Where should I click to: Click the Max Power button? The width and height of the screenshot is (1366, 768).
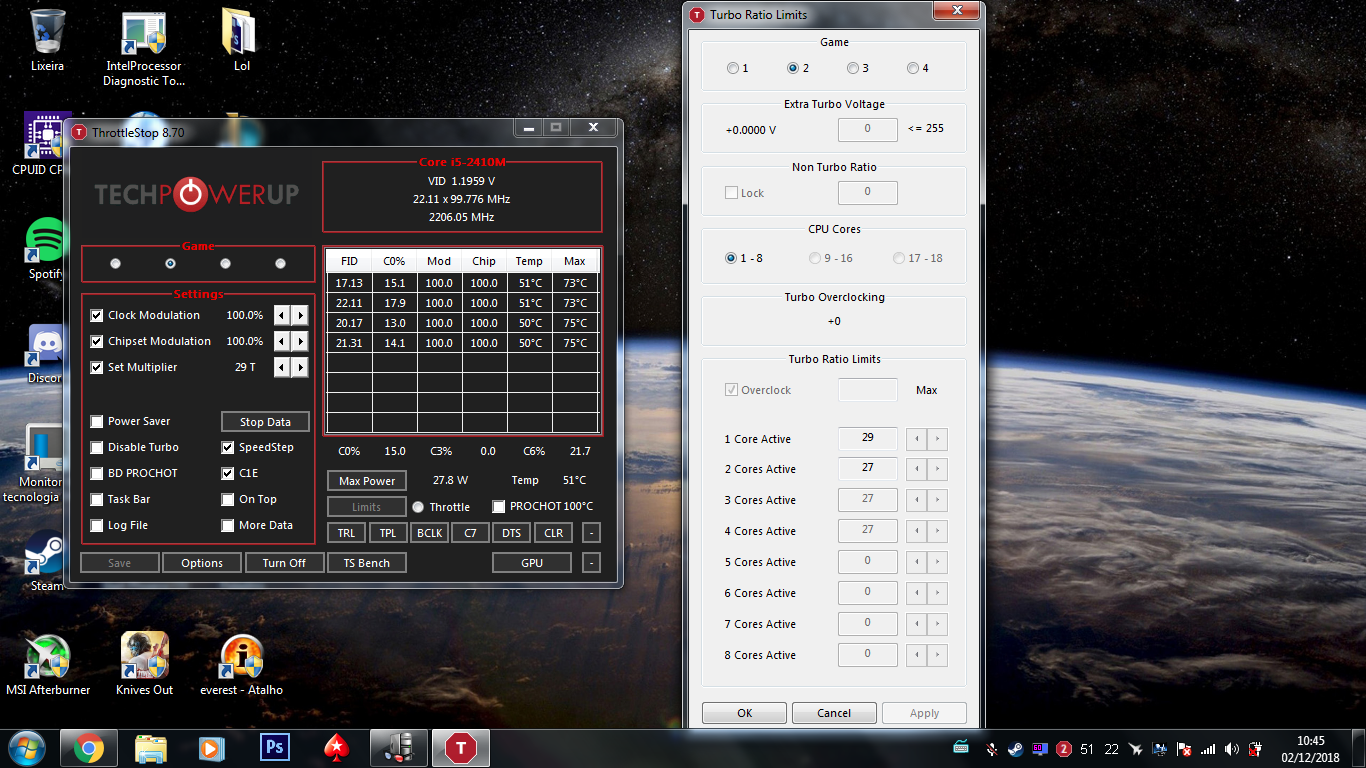[x=367, y=481]
